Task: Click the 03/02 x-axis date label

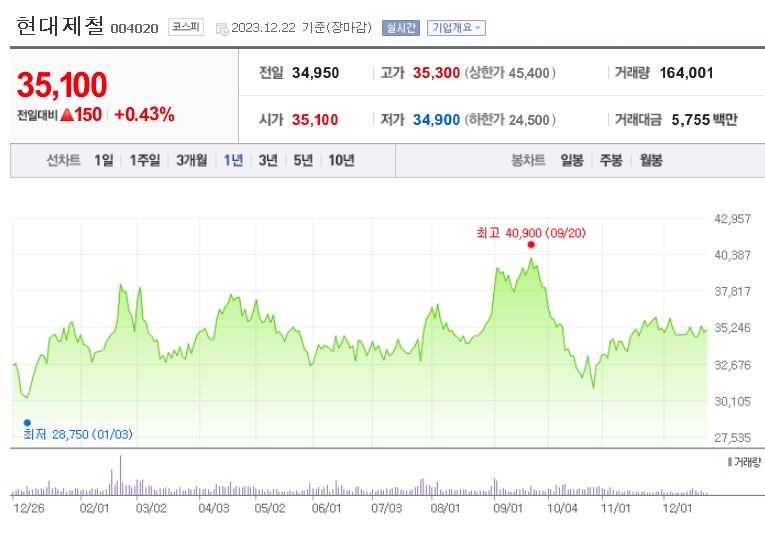Action: point(151,508)
